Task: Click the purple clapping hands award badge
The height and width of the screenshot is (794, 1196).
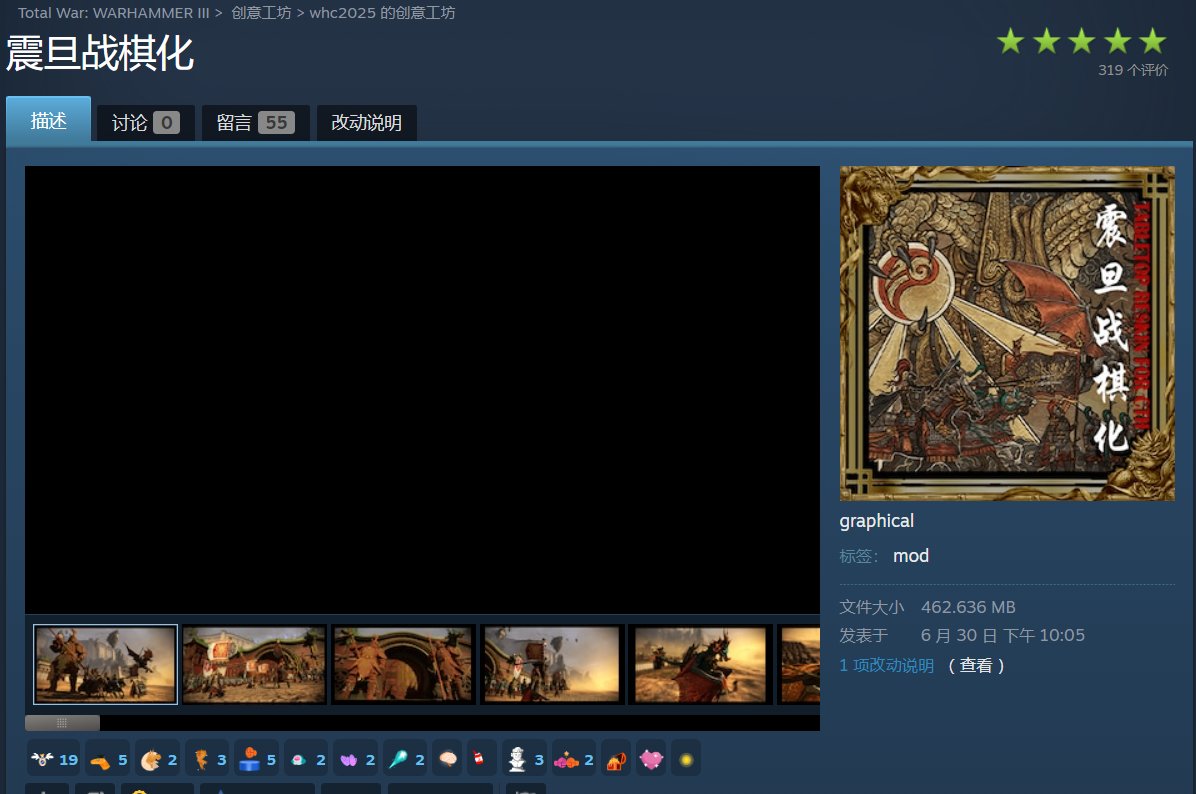Action: (x=356, y=759)
